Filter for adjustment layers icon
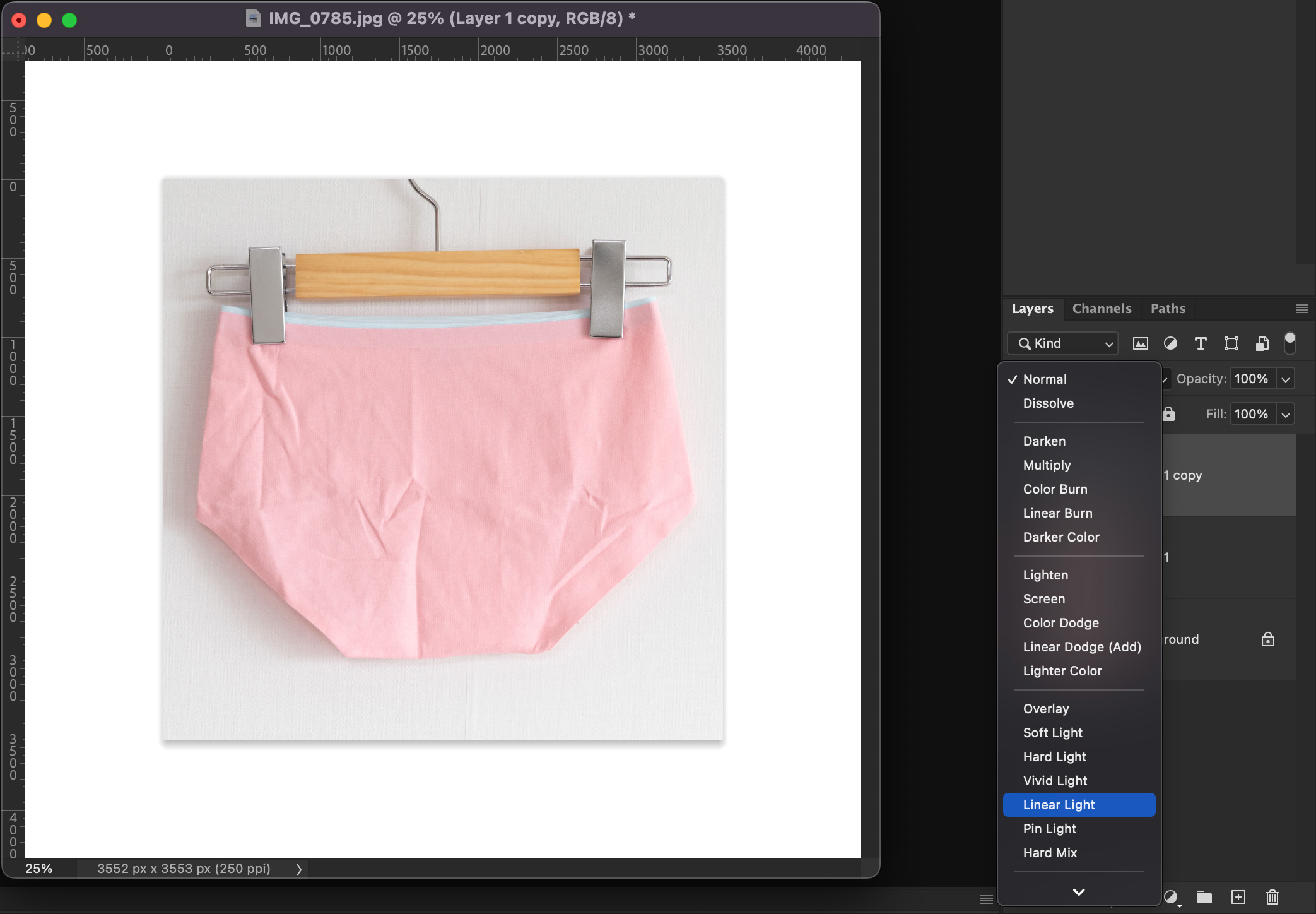Screen dimensions: 1316x914 tap(1170, 343)
